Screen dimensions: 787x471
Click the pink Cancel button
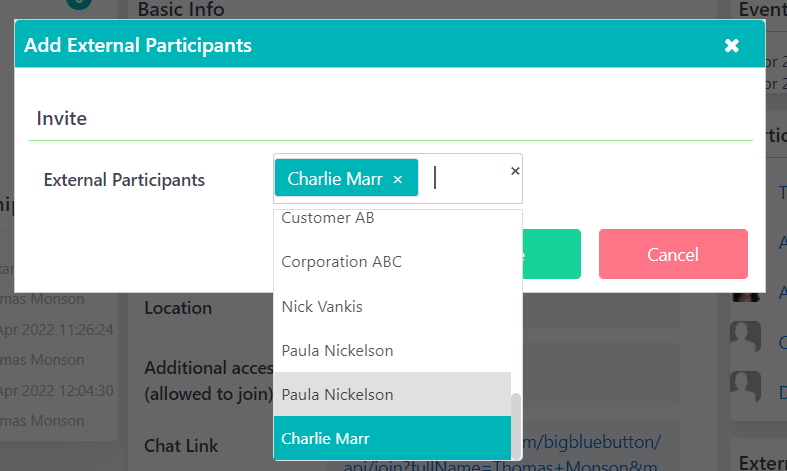(x=673, y=254)
